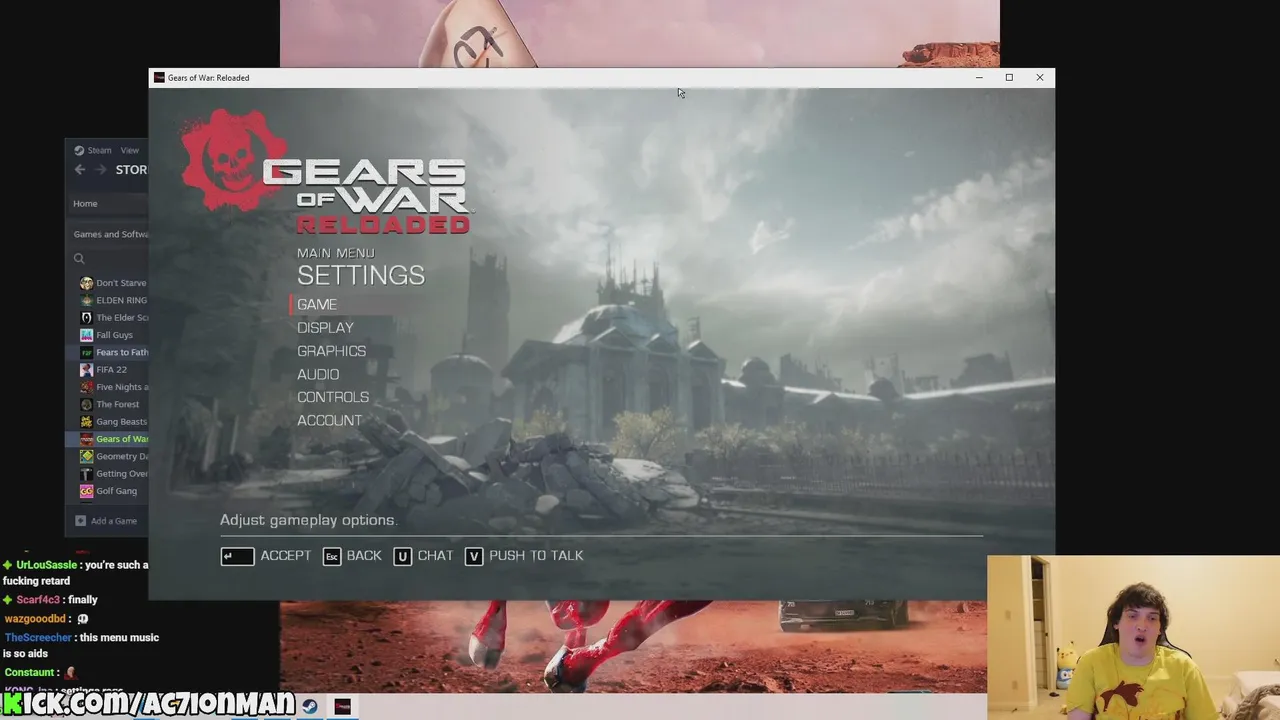Select Five Nights icon in Steam library

pos(87,387)
